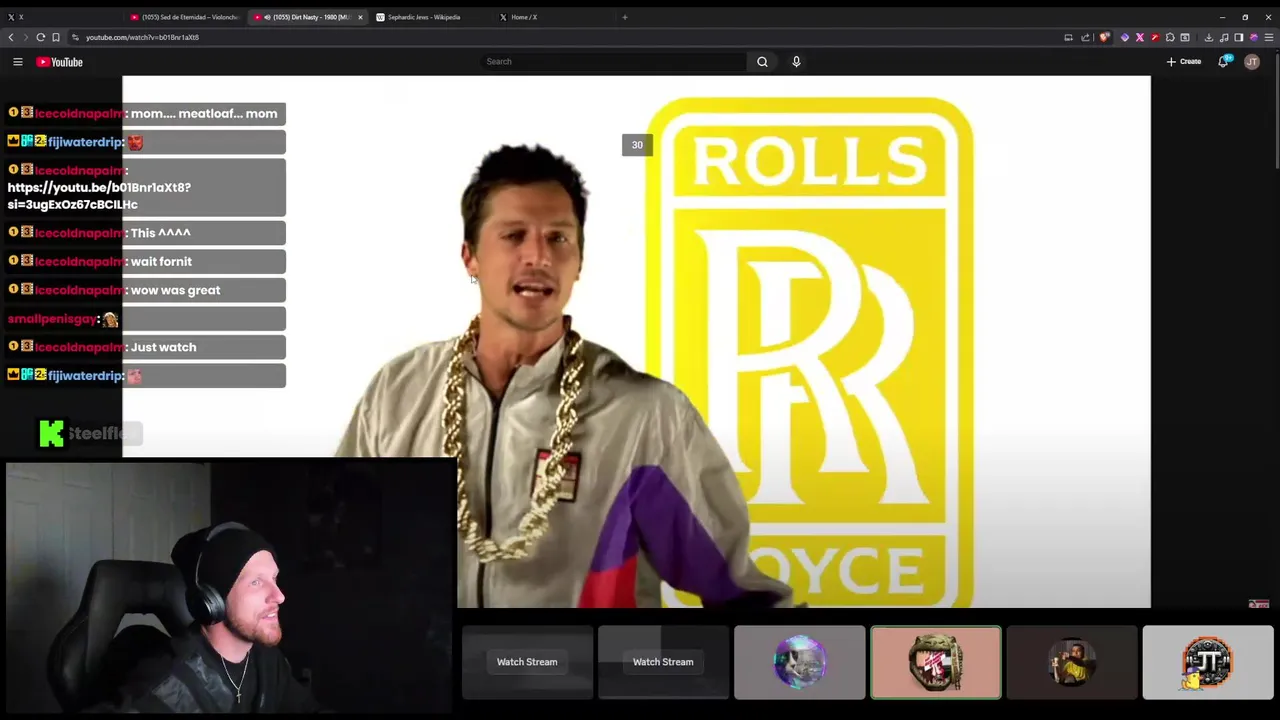Viewport: 1280px width, 720px height.
Task: Open the pink X extension icon
Action: pos(1140,37)
